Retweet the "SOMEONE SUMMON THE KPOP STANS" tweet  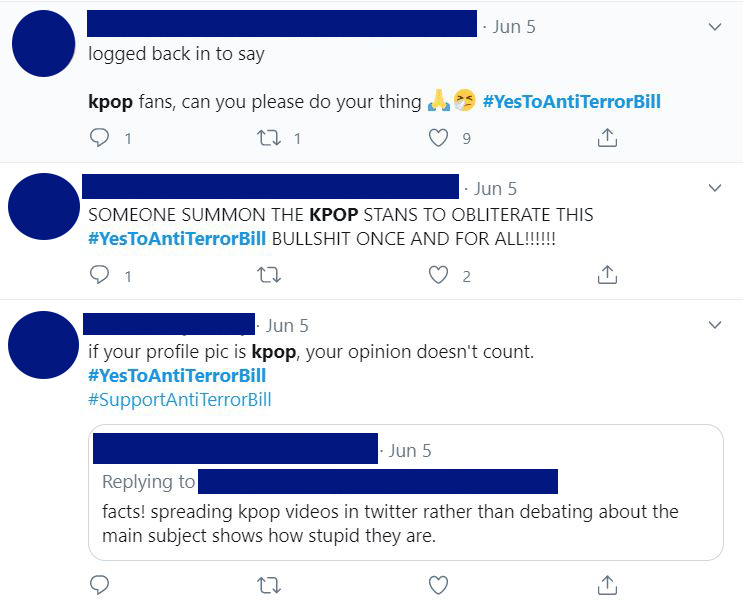coord(268,275)
